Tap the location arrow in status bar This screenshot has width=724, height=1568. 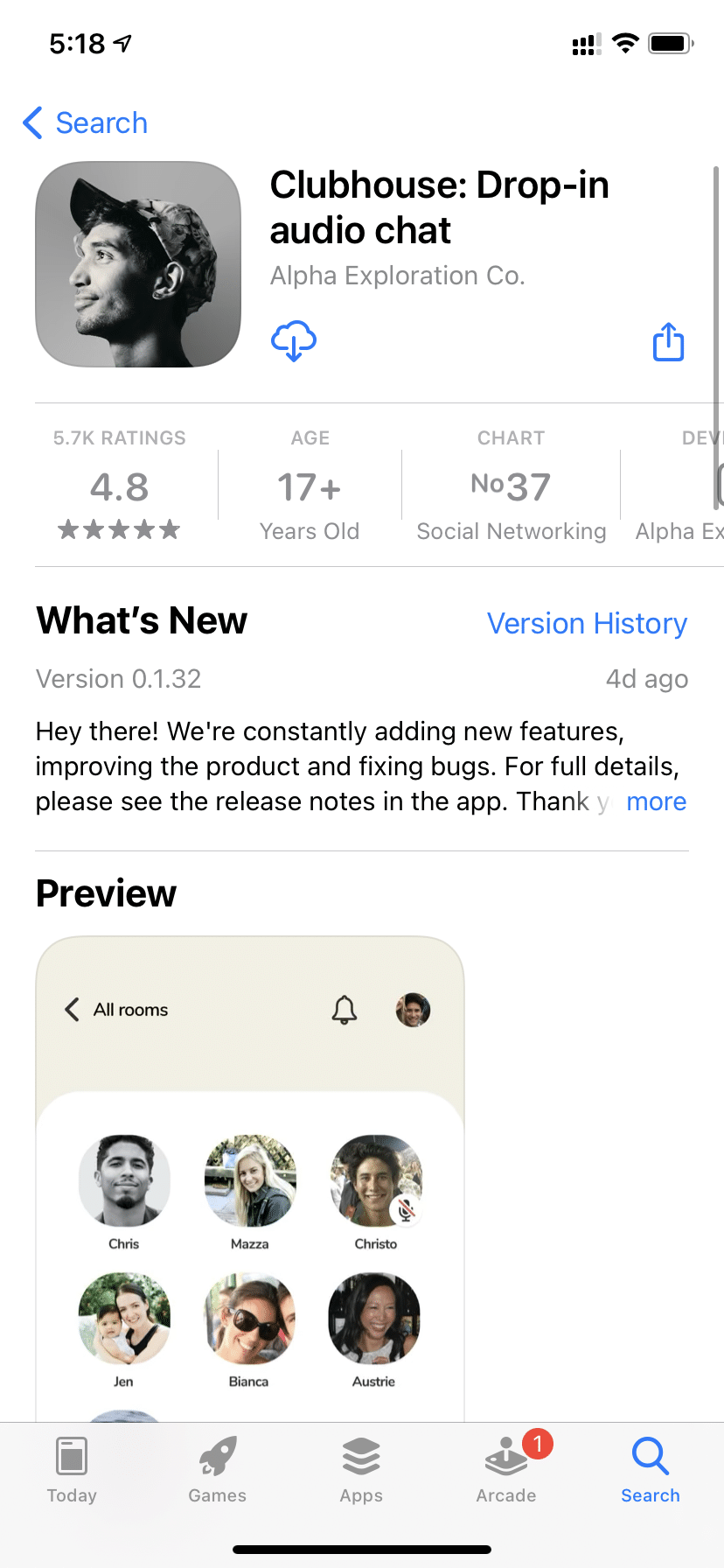coord(123,43)
